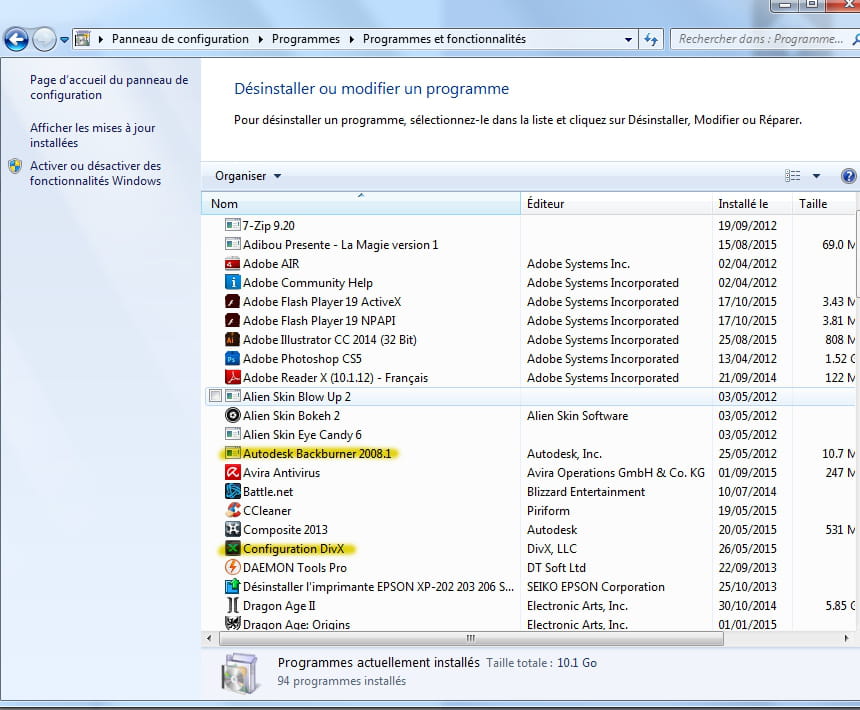Click the publisher Avira Operations GmbH & Co. KG
This screenshot has width=860, height=710.
616,473
